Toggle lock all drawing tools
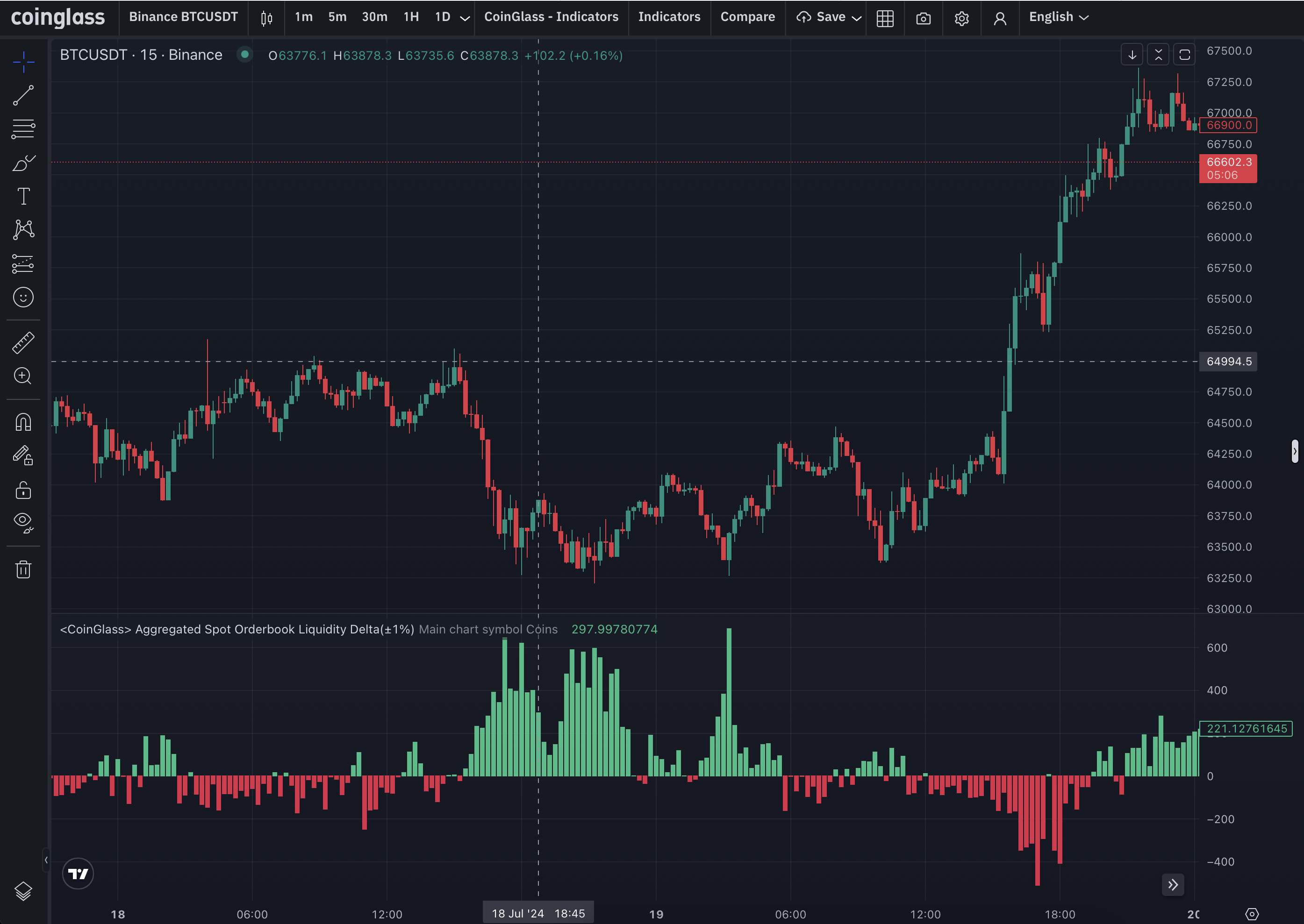The image size is (1304, 924). pos(23,490)
